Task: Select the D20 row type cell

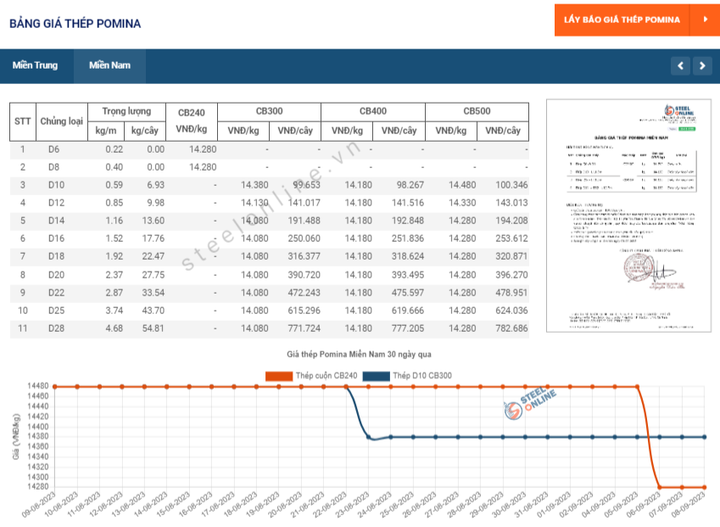Action: [56, 275]
